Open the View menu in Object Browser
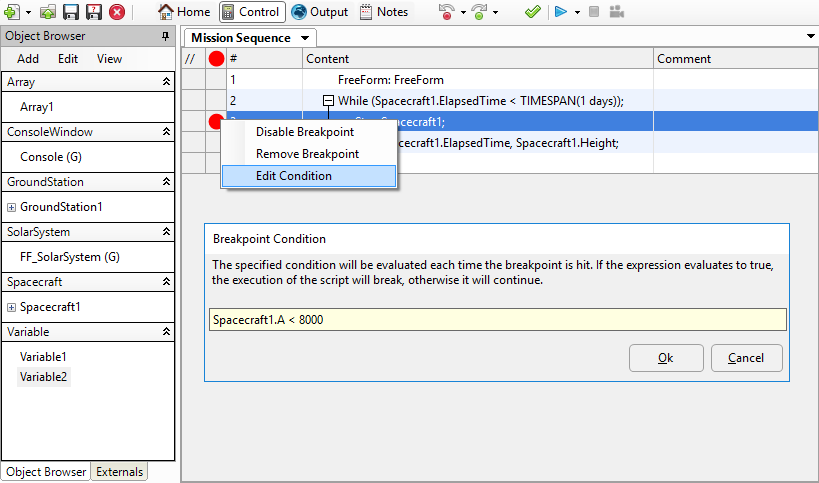The image size is (819, 483). (109, 59)
